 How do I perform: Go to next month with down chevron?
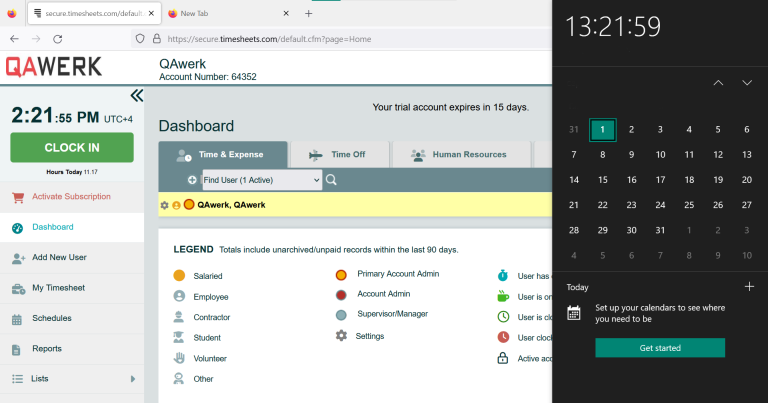click(x=747, y=83)
